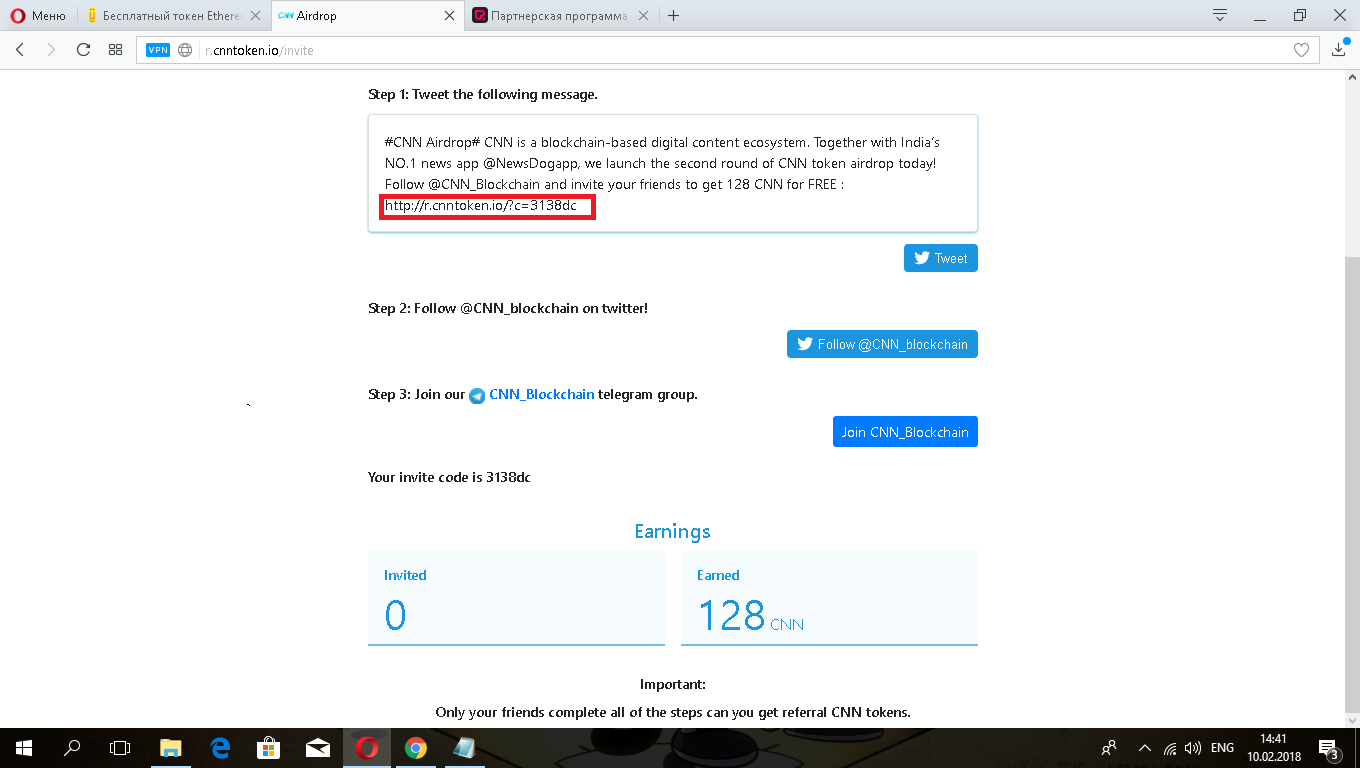Open the People icon in system tray

coord(1109,748)
